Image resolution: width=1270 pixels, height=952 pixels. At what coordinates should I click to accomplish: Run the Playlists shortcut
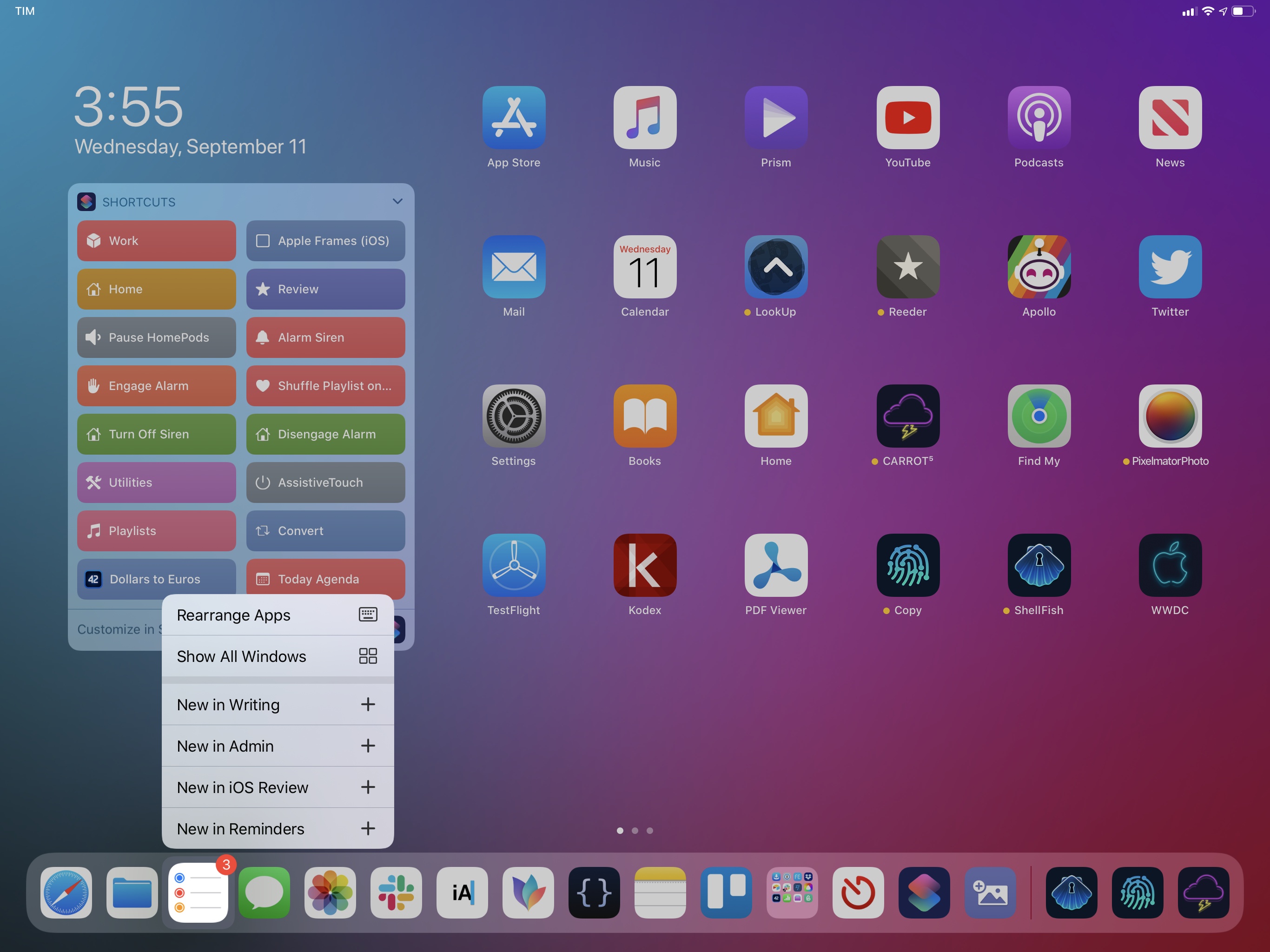tap(157, 530)
